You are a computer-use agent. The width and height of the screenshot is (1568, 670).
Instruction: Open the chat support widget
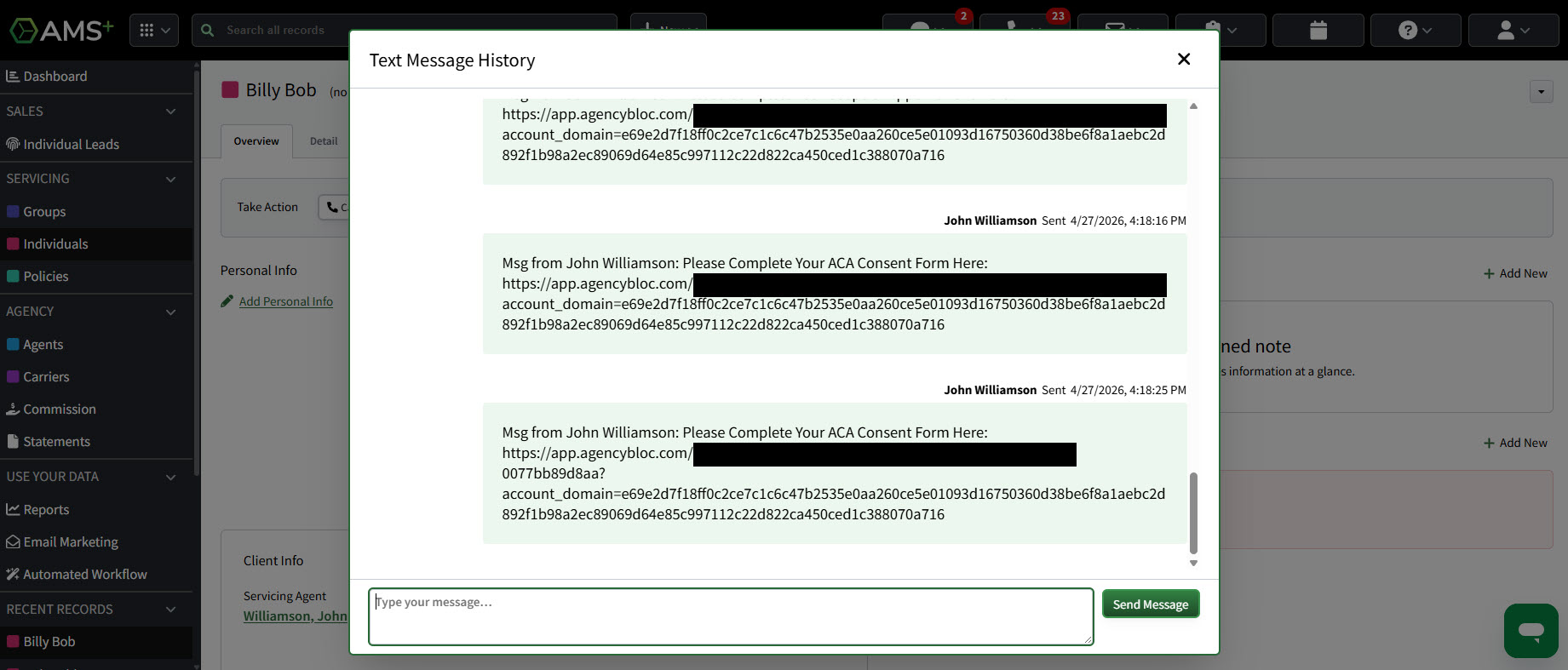point(1531,631)
